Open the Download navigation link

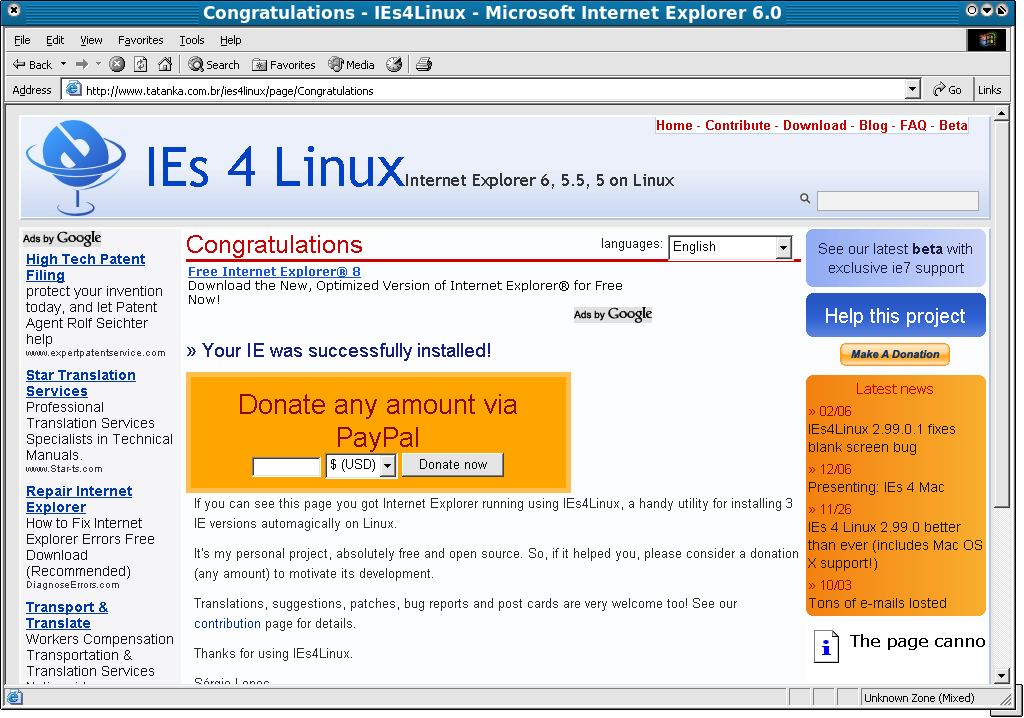(x=814, y=125)
